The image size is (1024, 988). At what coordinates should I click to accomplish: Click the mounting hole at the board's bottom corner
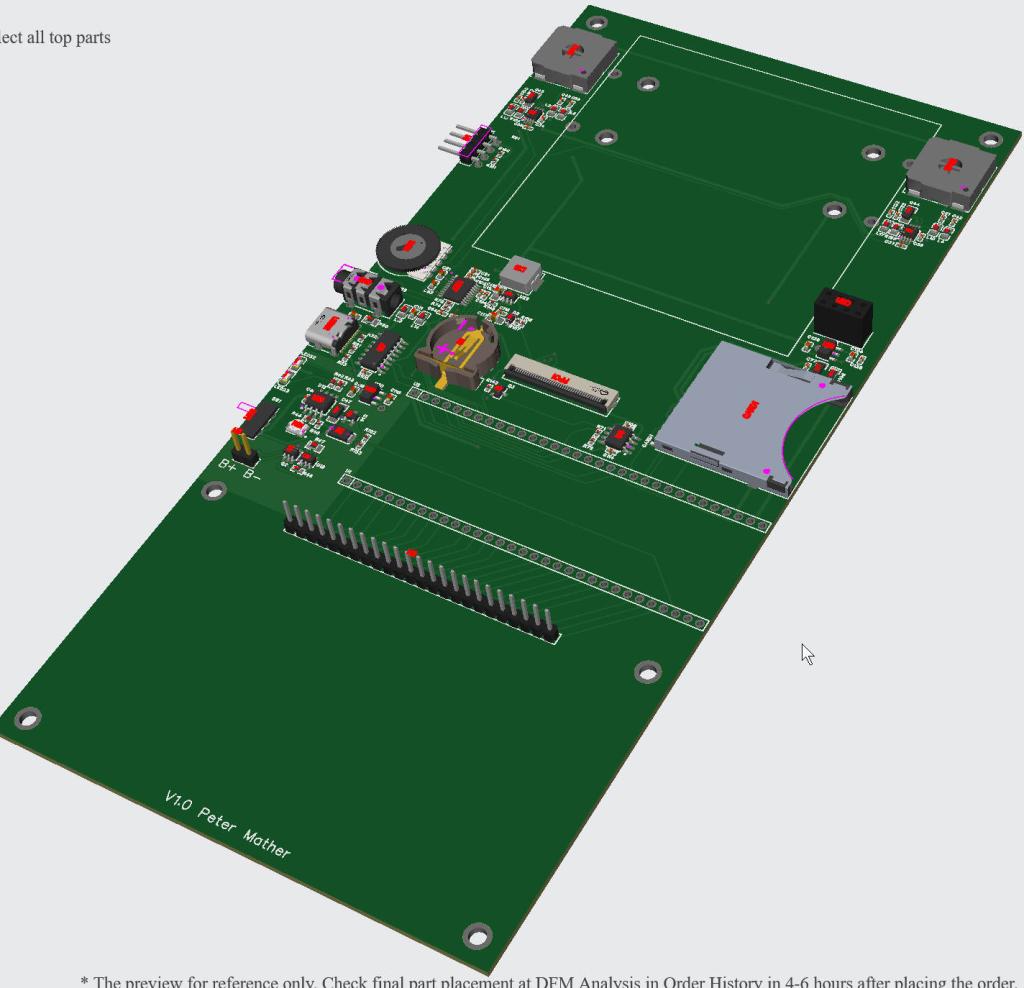478,936
